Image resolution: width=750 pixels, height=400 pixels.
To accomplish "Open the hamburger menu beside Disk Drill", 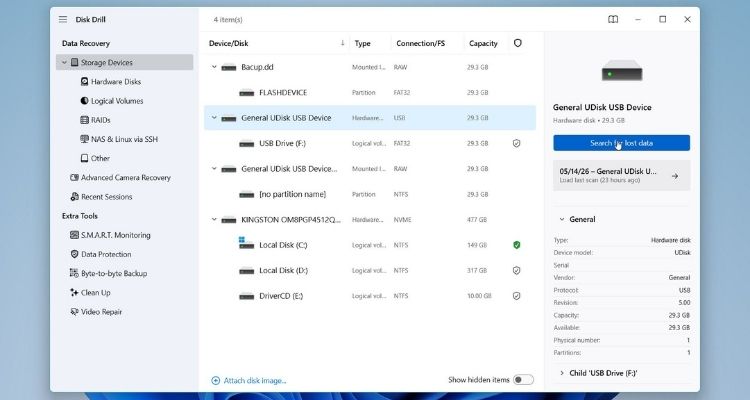I will (63, 20).
